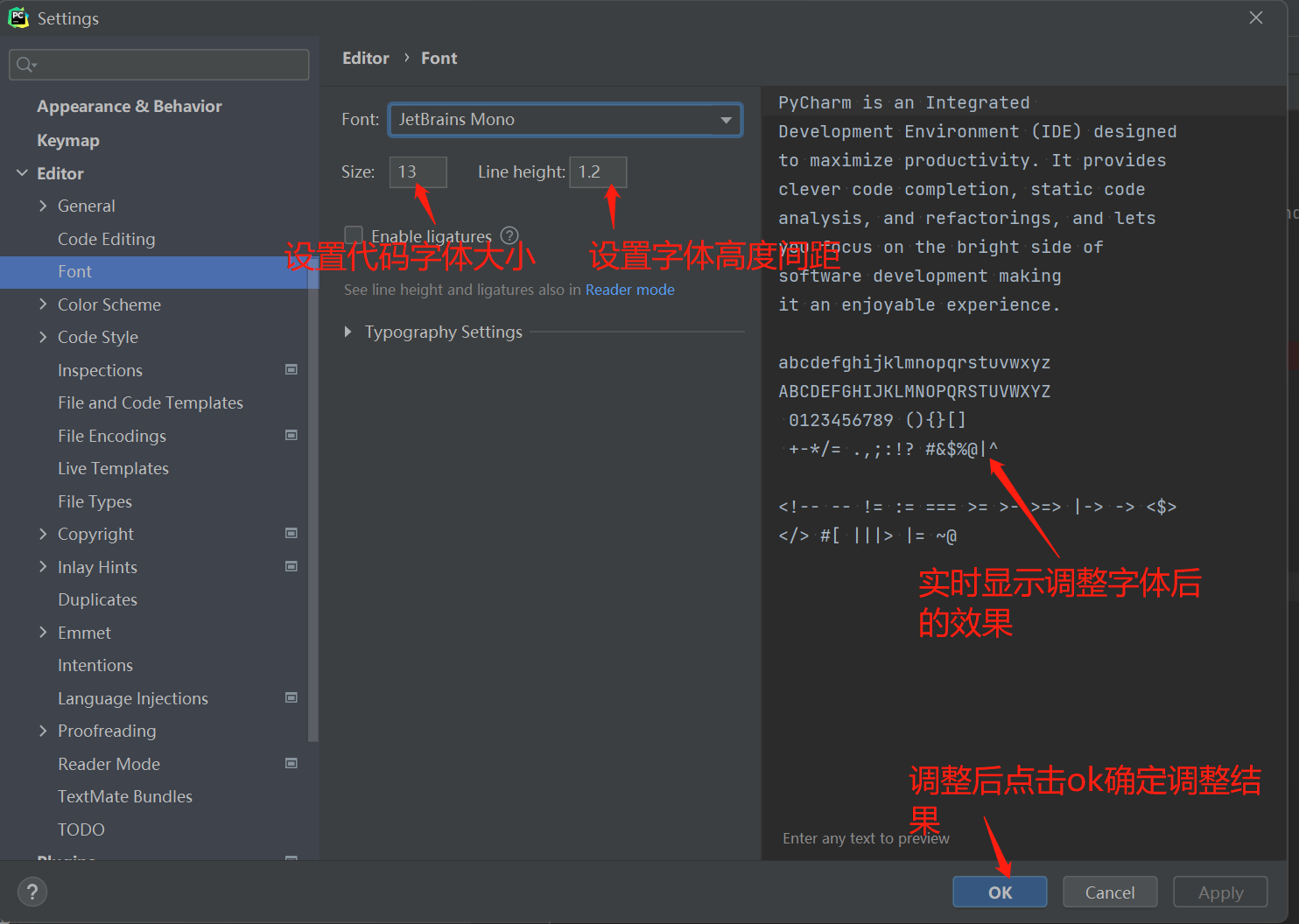Click the PyCharm logo icon in title bar
The image size is (1299, 924).
coord(18,17)
